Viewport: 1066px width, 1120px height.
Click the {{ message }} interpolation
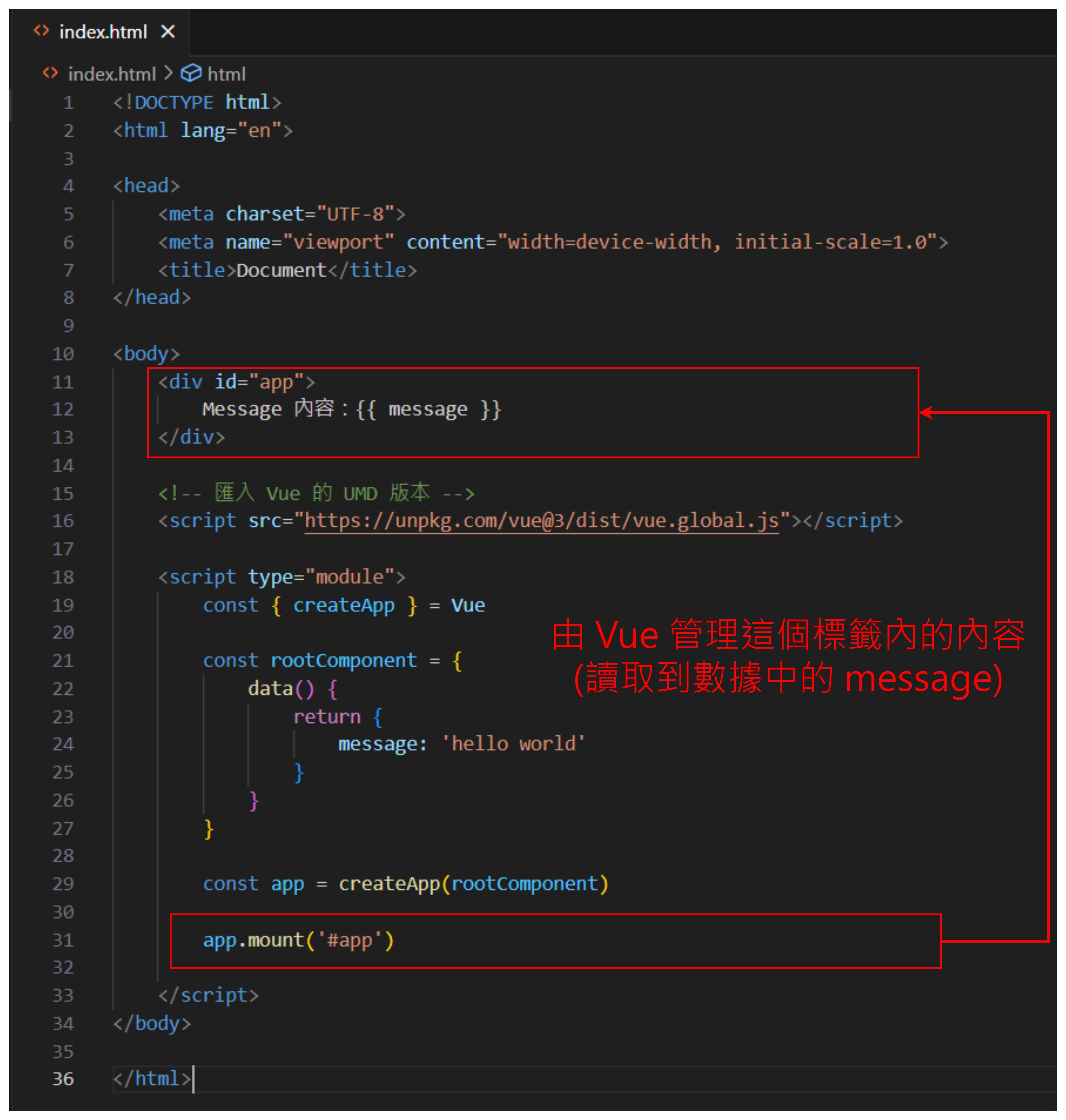point(428,410)
